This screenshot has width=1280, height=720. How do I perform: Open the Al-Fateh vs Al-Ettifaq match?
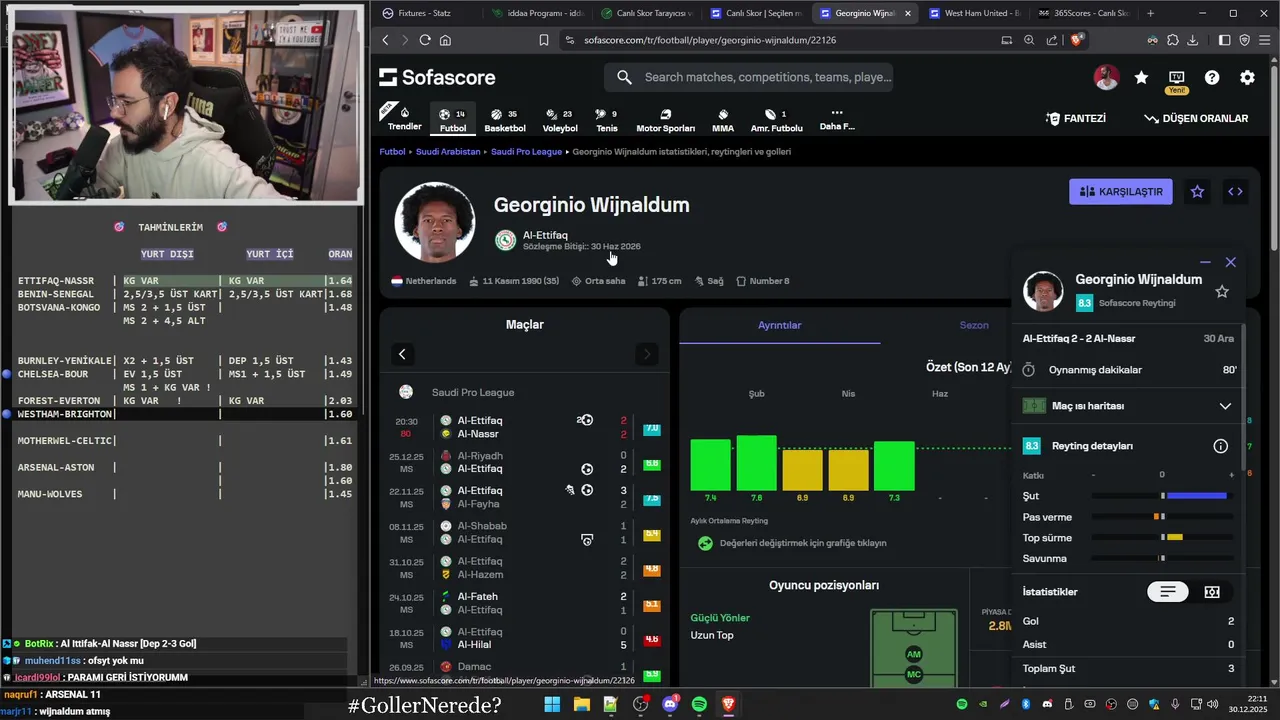(x=524, y=603)
